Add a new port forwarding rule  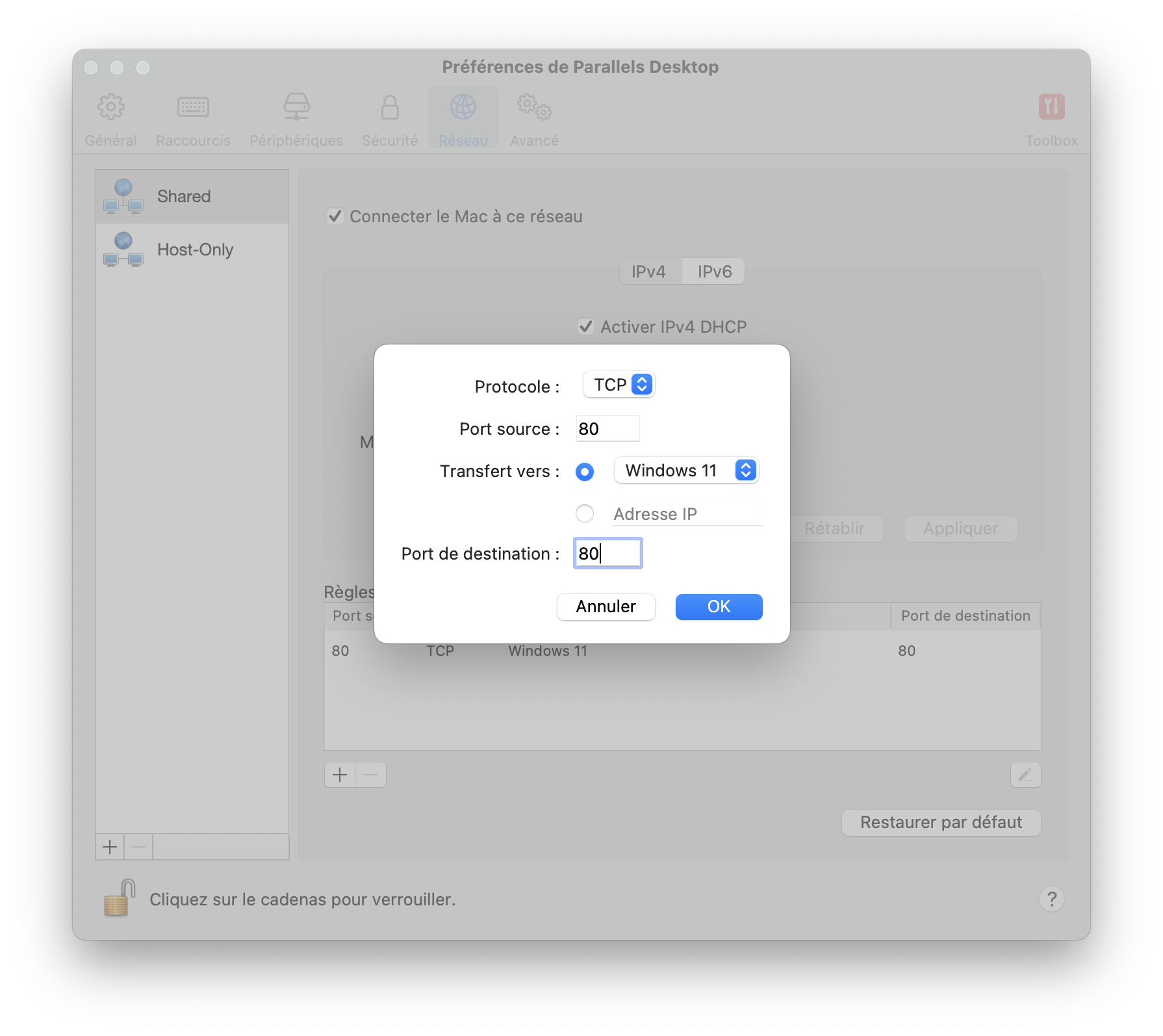coord(340,775)
